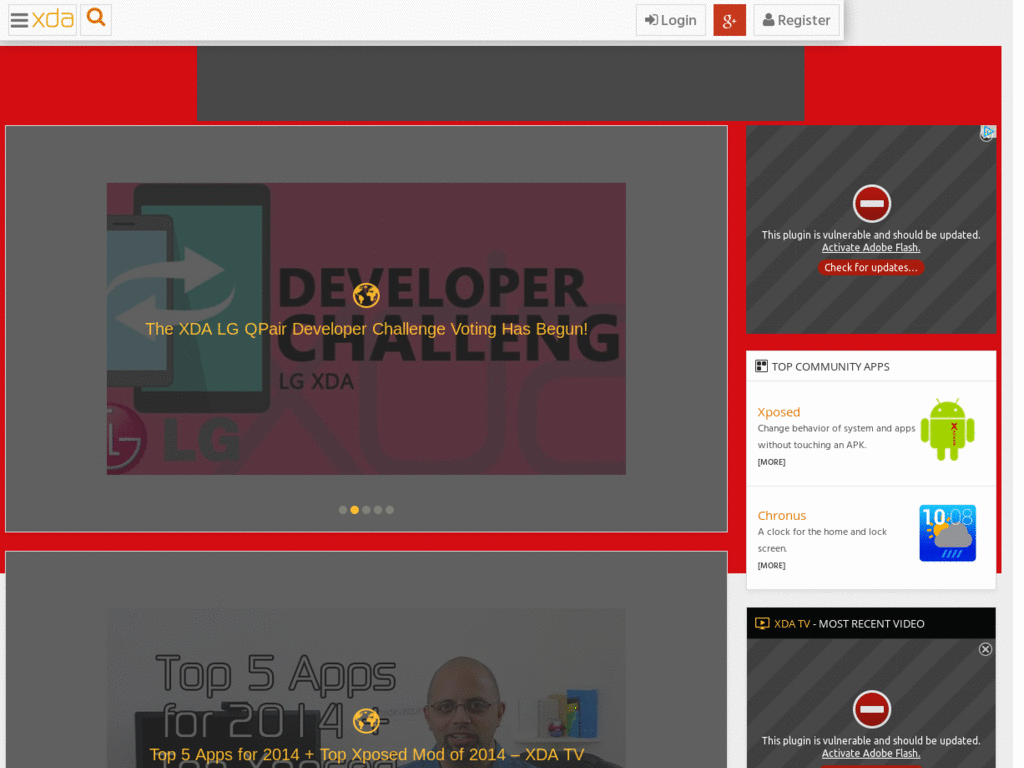Click the blocked plugin icon in XDA TV video

(871, 709)
